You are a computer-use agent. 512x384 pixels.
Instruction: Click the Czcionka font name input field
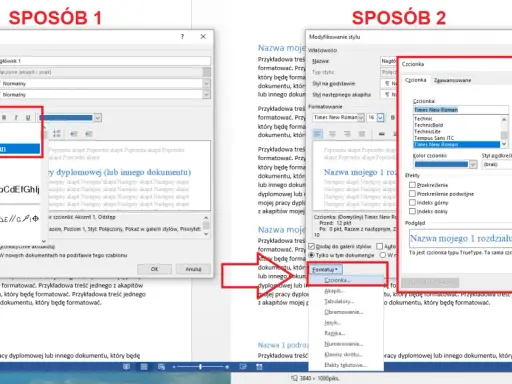pos(461,110)
